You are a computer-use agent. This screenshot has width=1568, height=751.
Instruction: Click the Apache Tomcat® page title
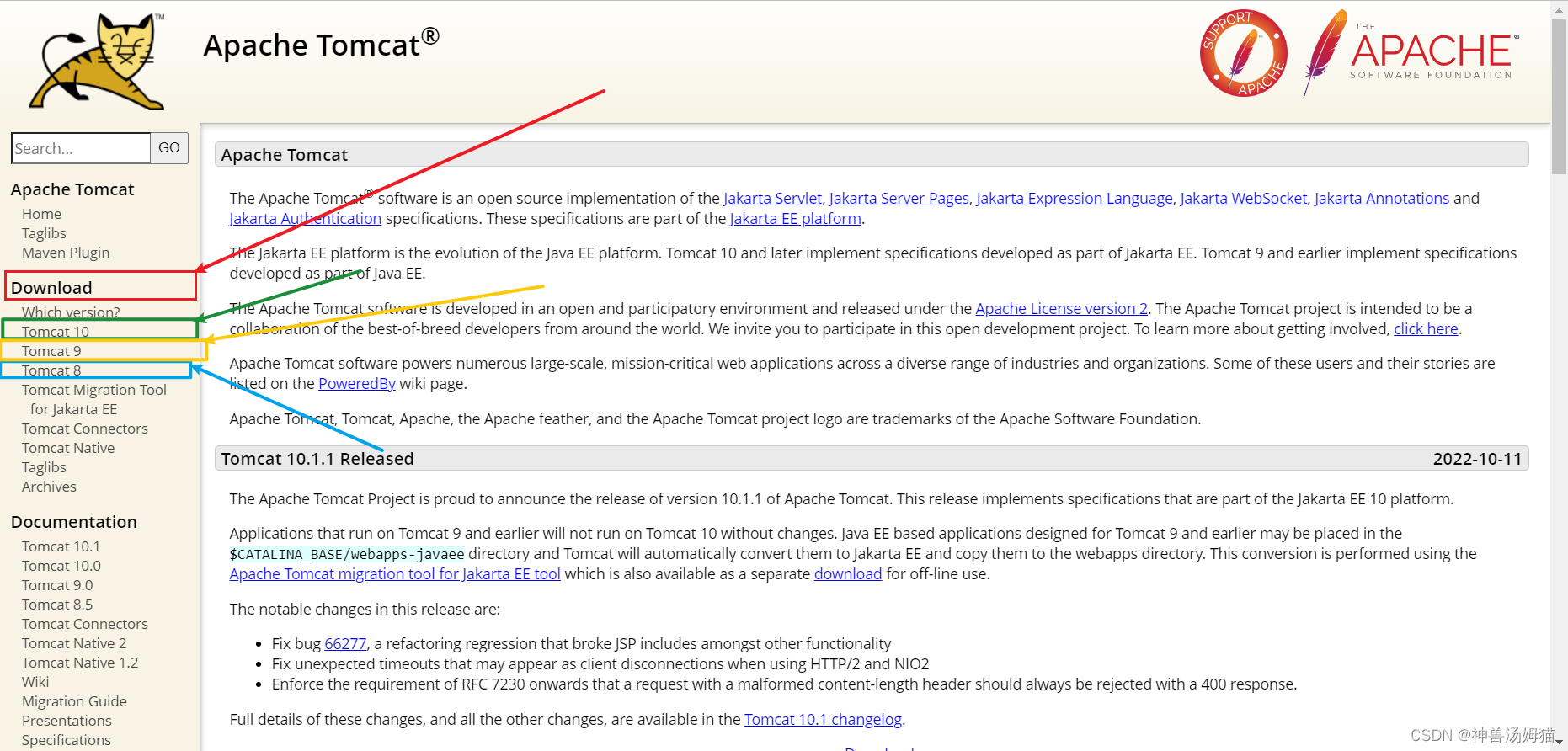click(322, 44)
